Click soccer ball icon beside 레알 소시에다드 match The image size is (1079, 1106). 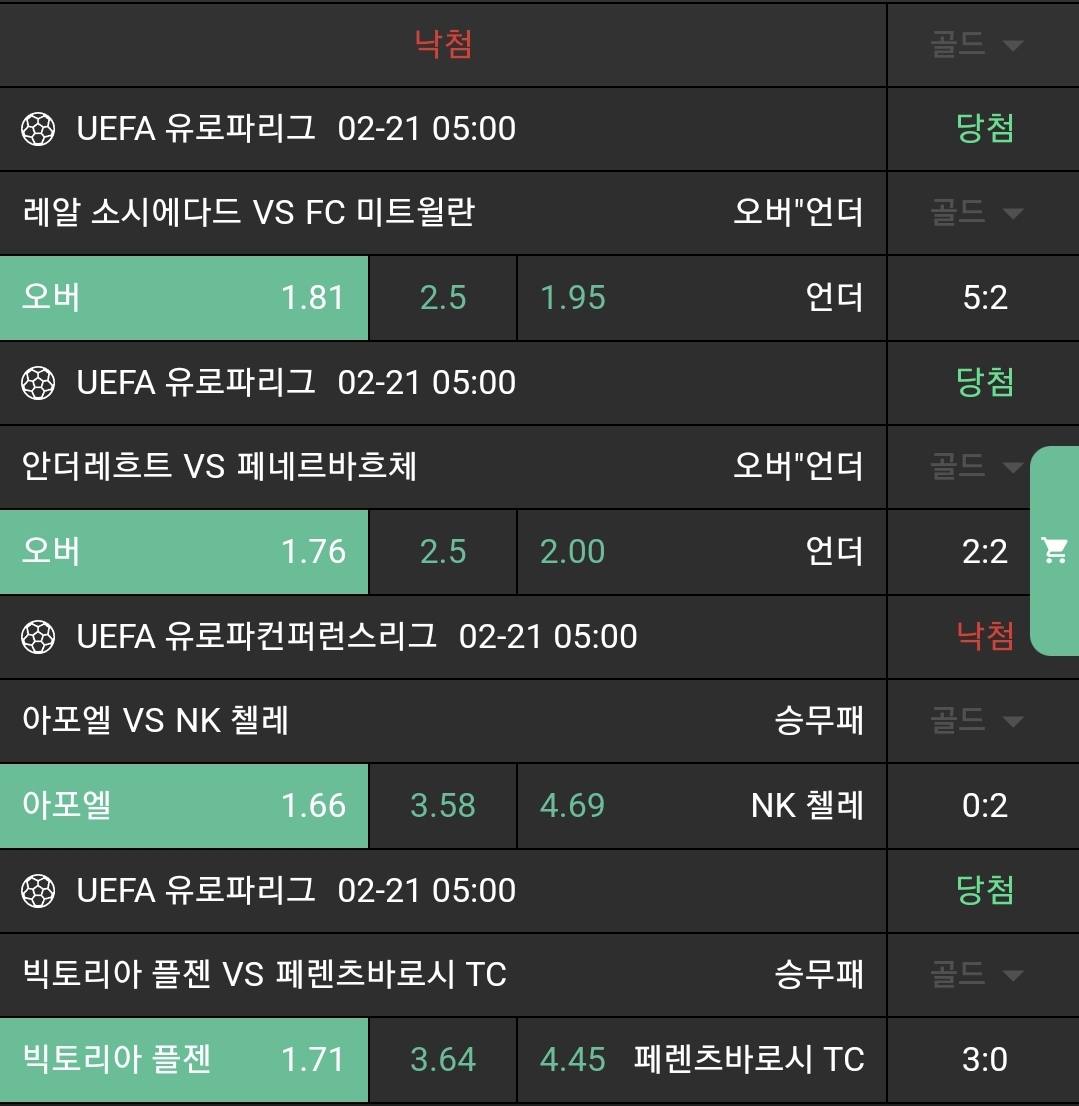[38, 129]
